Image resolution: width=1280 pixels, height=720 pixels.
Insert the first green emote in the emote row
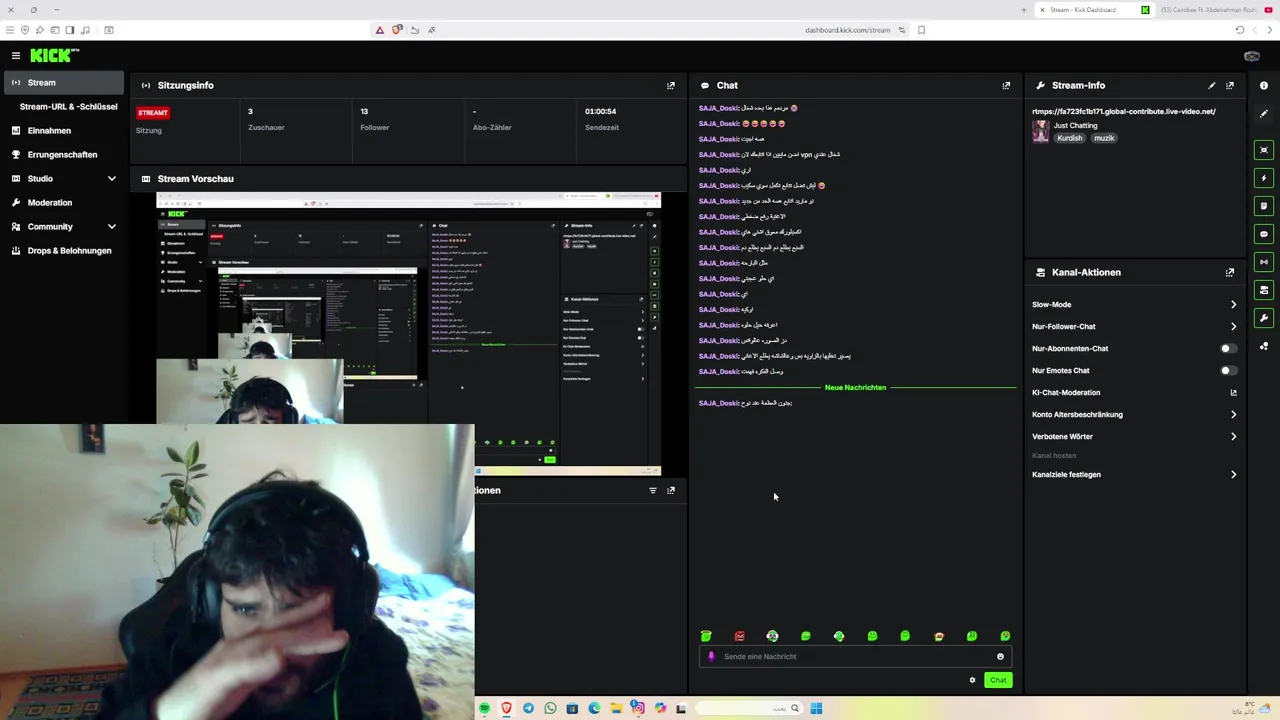pyautogui.click(x=706, y=636)
